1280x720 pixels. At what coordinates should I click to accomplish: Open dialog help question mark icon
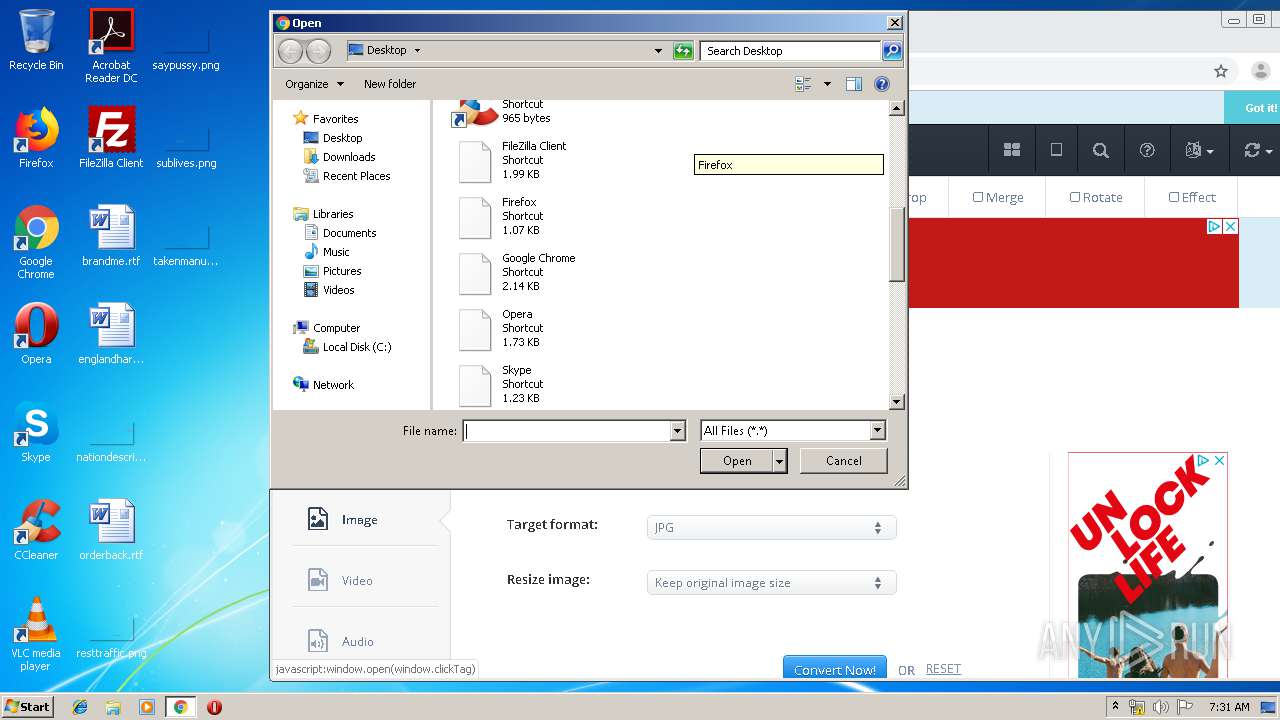[x=882, y=84]
